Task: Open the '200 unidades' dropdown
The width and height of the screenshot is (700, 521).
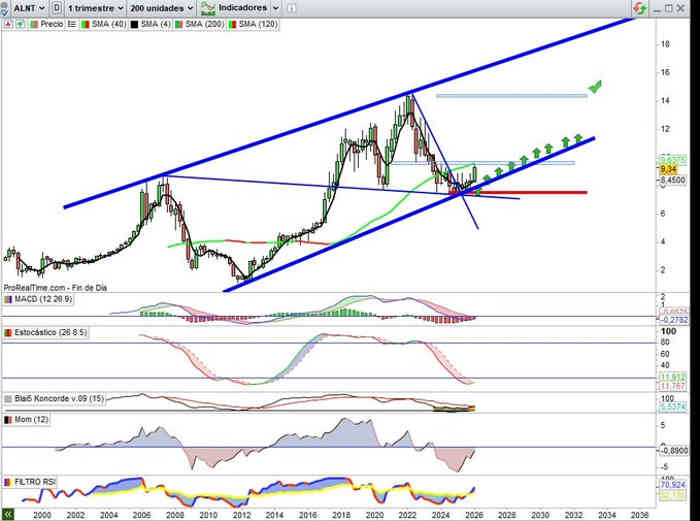Action: click(x=160, y=7)
